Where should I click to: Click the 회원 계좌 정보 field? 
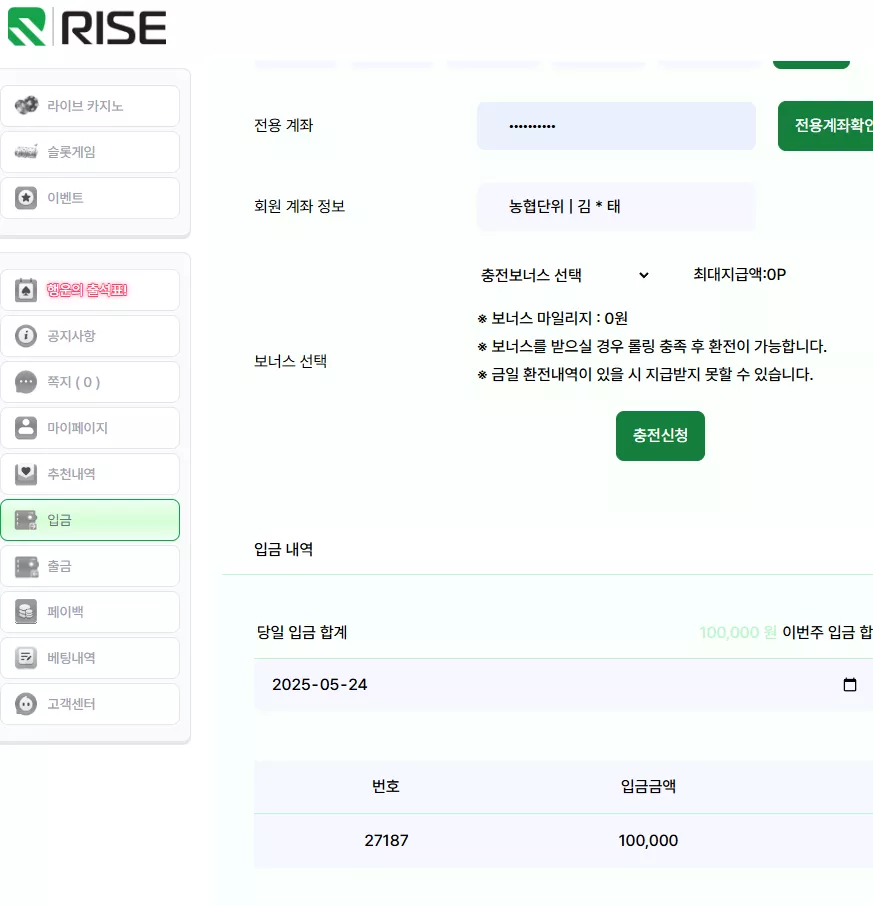click(x=616, y=207)
